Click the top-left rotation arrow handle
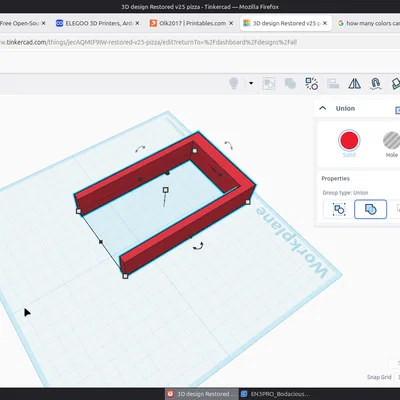 [140, 149]
